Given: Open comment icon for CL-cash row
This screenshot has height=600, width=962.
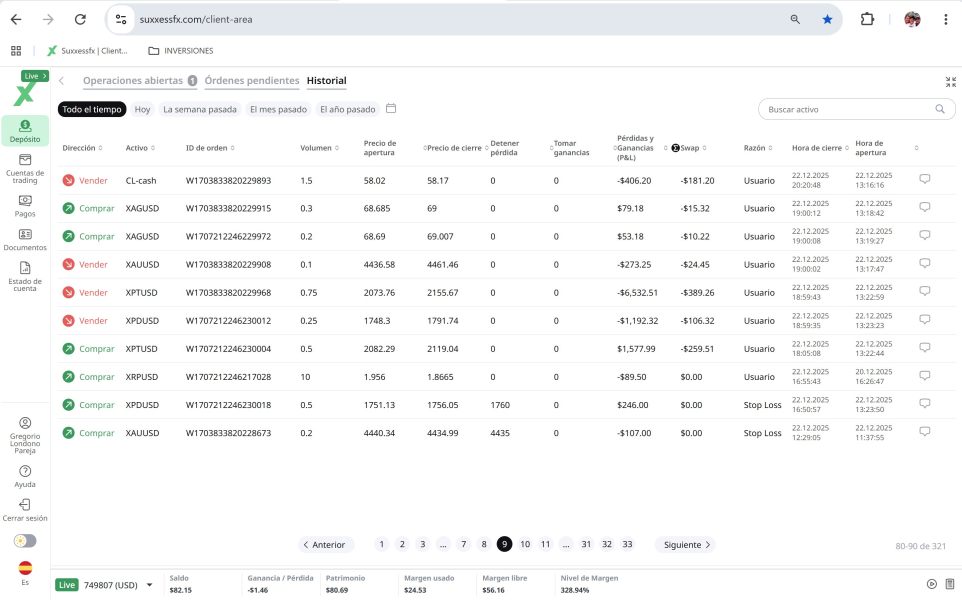Looking at the screenshot, I should pos(924,180).
